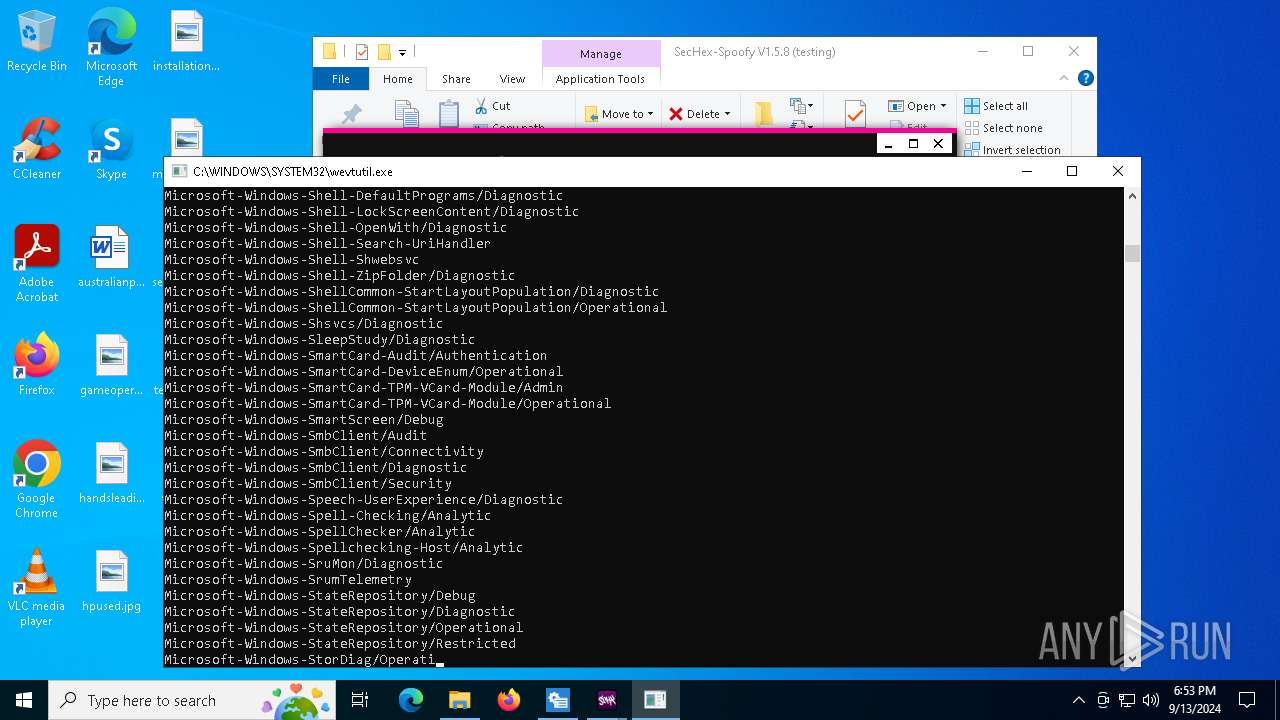Launch Microsoft Edge from the desktop
This screenshot has width=1280, height=720.
click(x=111, y=48)
